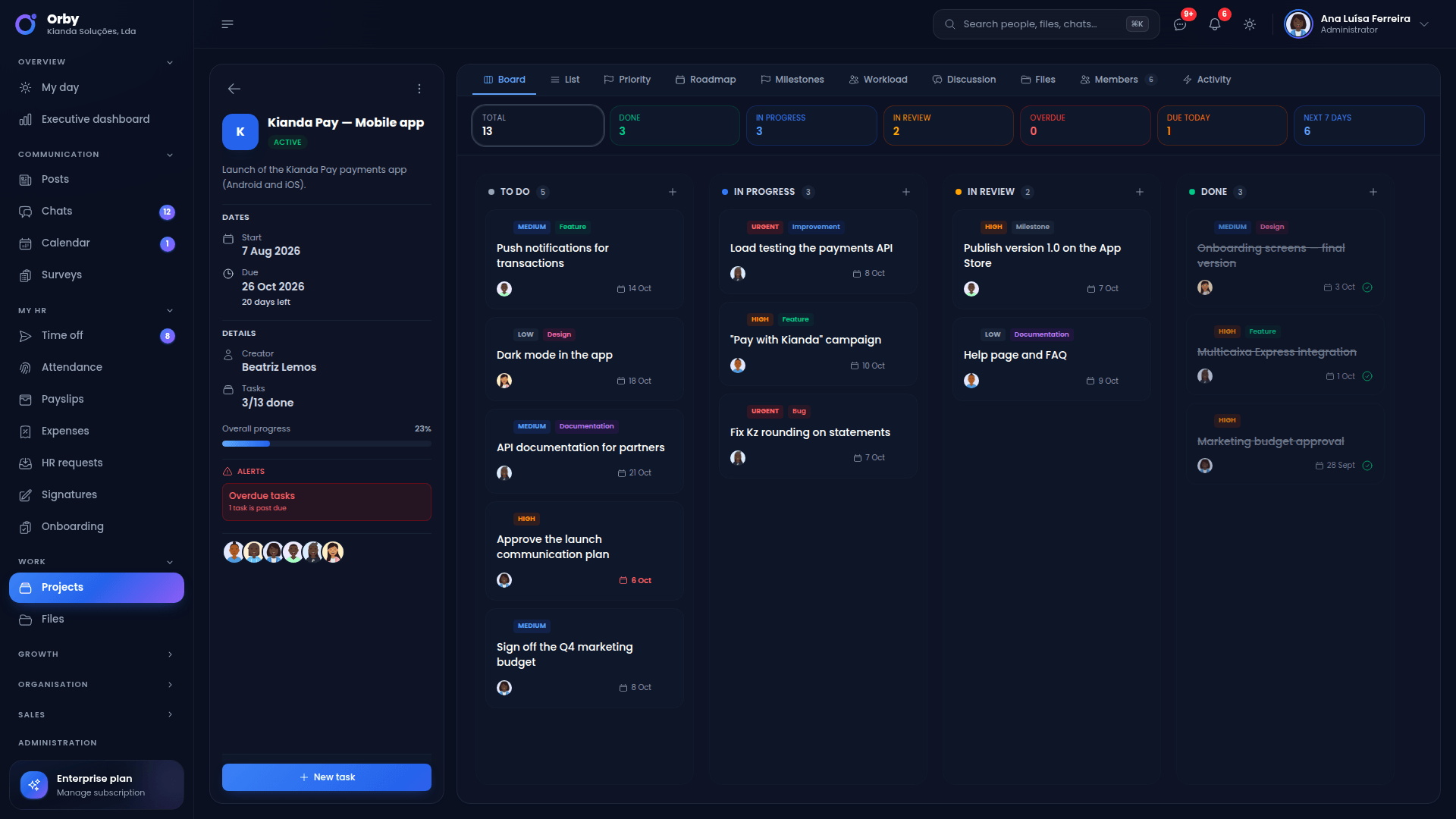The image size is (1456, 819).
Task: Toggle completion check on Marketing budget approval
Action: (1367, 466)
